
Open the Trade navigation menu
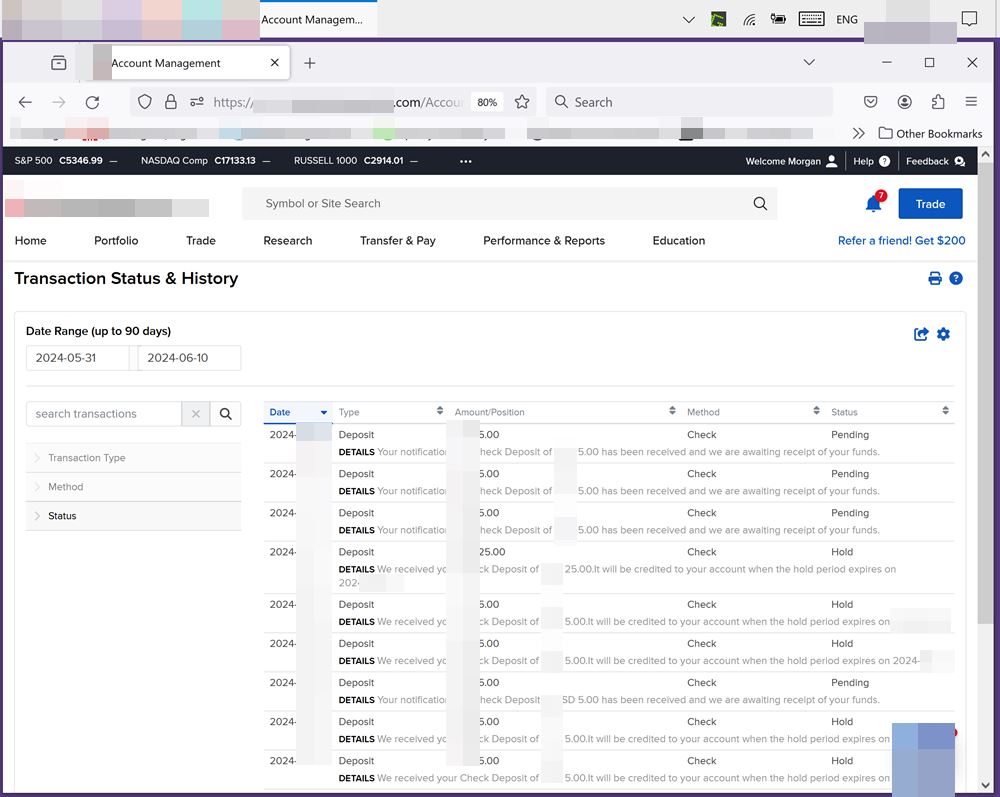201,240
